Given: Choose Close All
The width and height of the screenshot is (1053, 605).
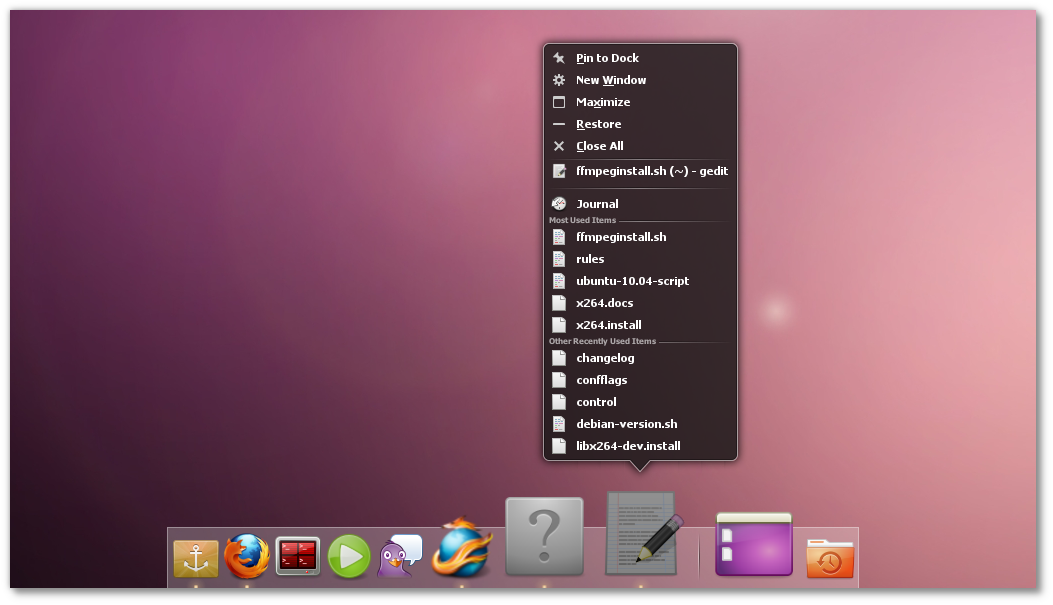Looking at the screenshot, I should point(599,146).
